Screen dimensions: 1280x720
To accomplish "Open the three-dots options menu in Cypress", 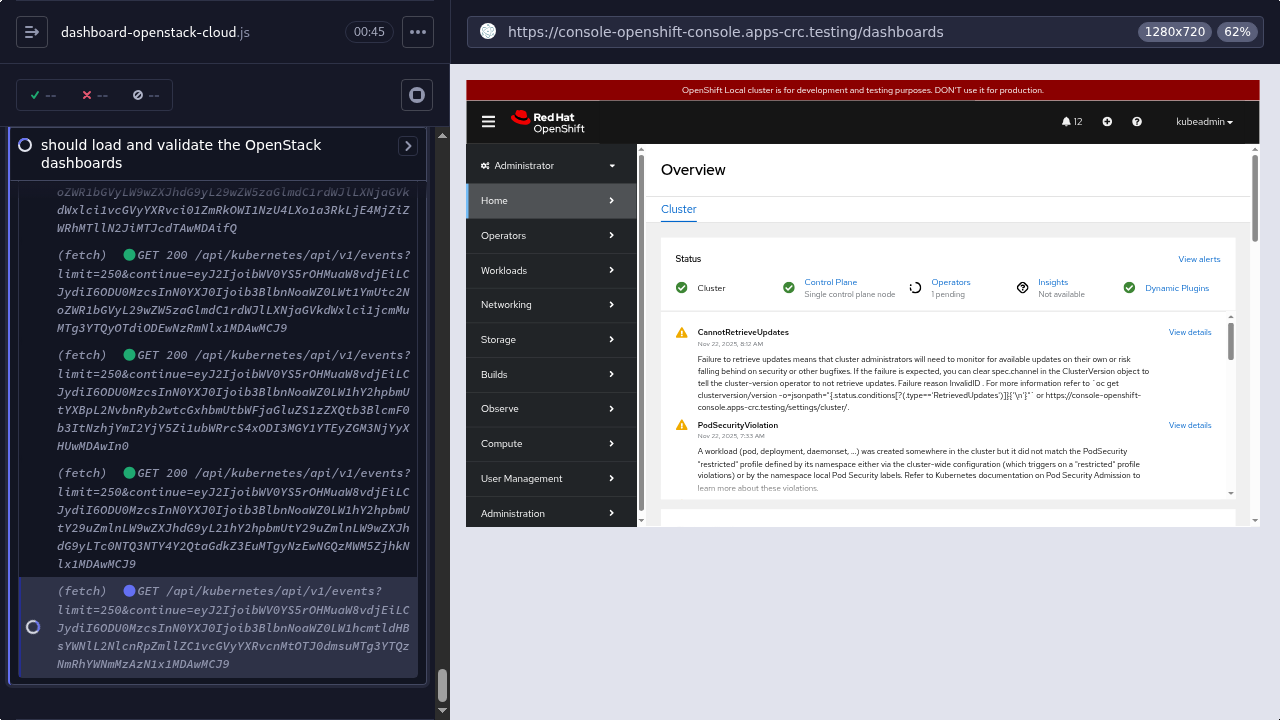I will point(418,32).
